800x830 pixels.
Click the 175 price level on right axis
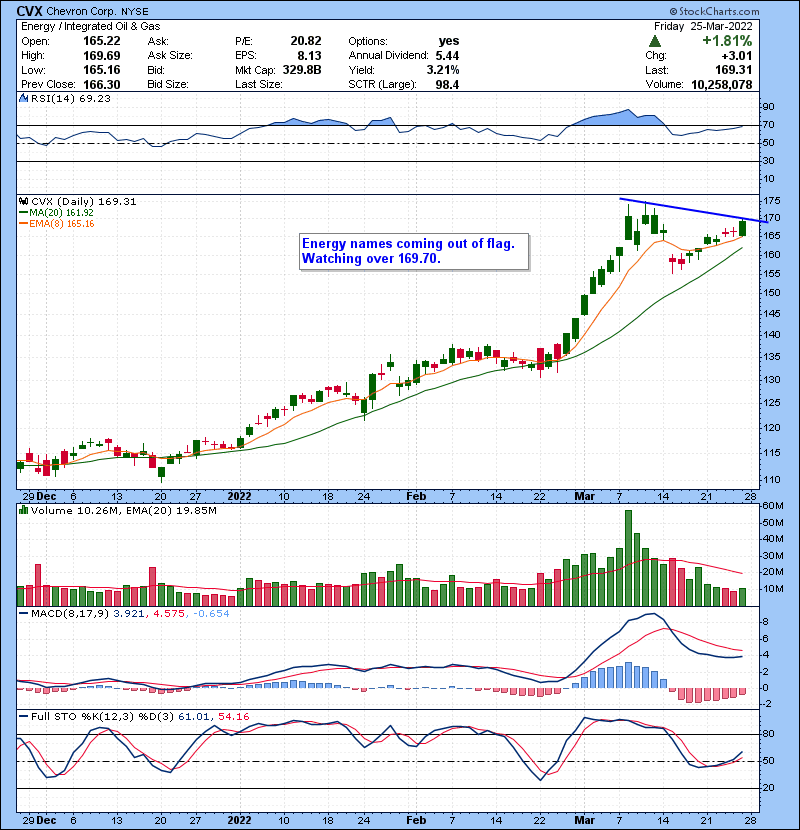771,201
